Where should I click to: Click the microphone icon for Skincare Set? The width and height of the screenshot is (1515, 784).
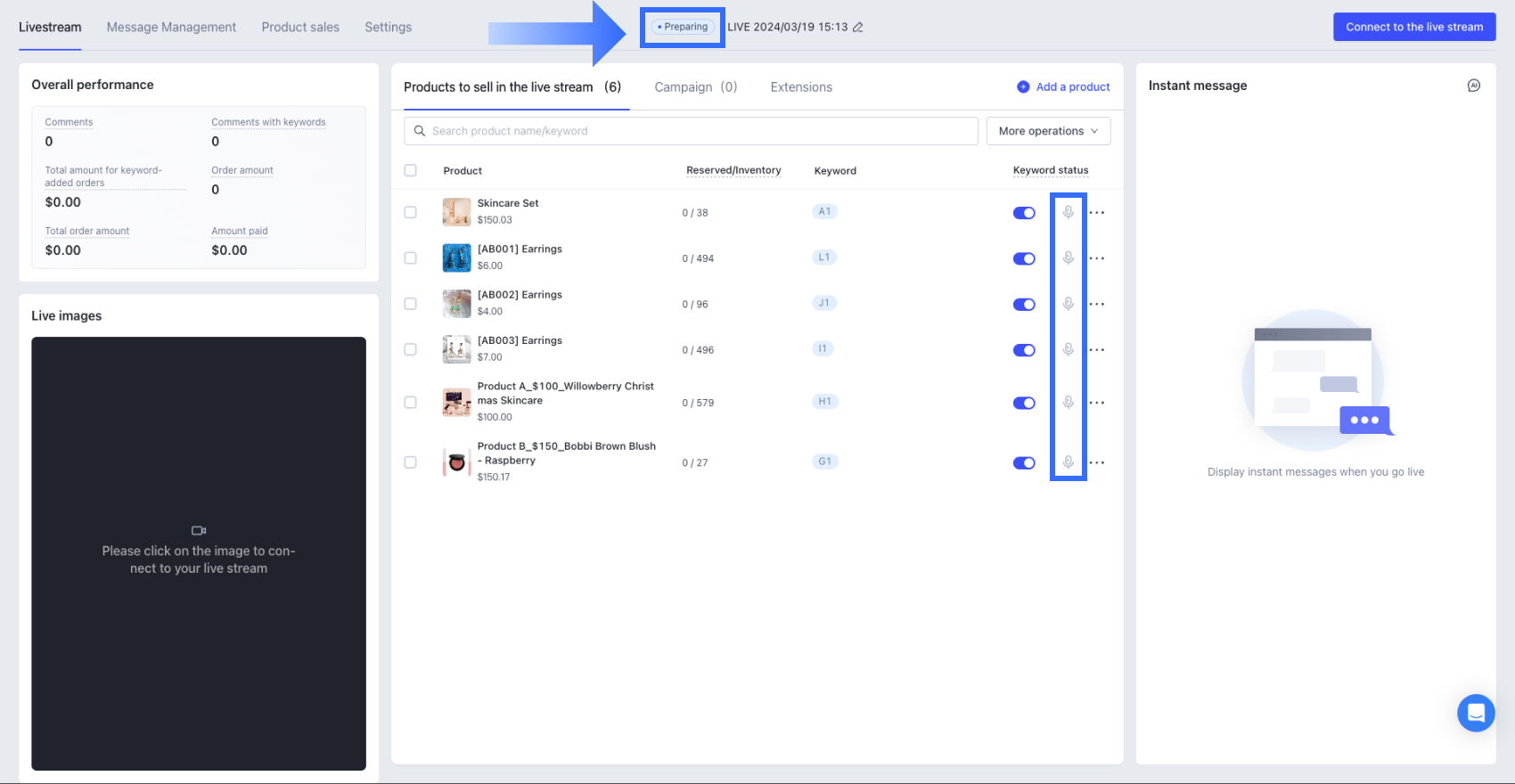tap(1068, 212)
